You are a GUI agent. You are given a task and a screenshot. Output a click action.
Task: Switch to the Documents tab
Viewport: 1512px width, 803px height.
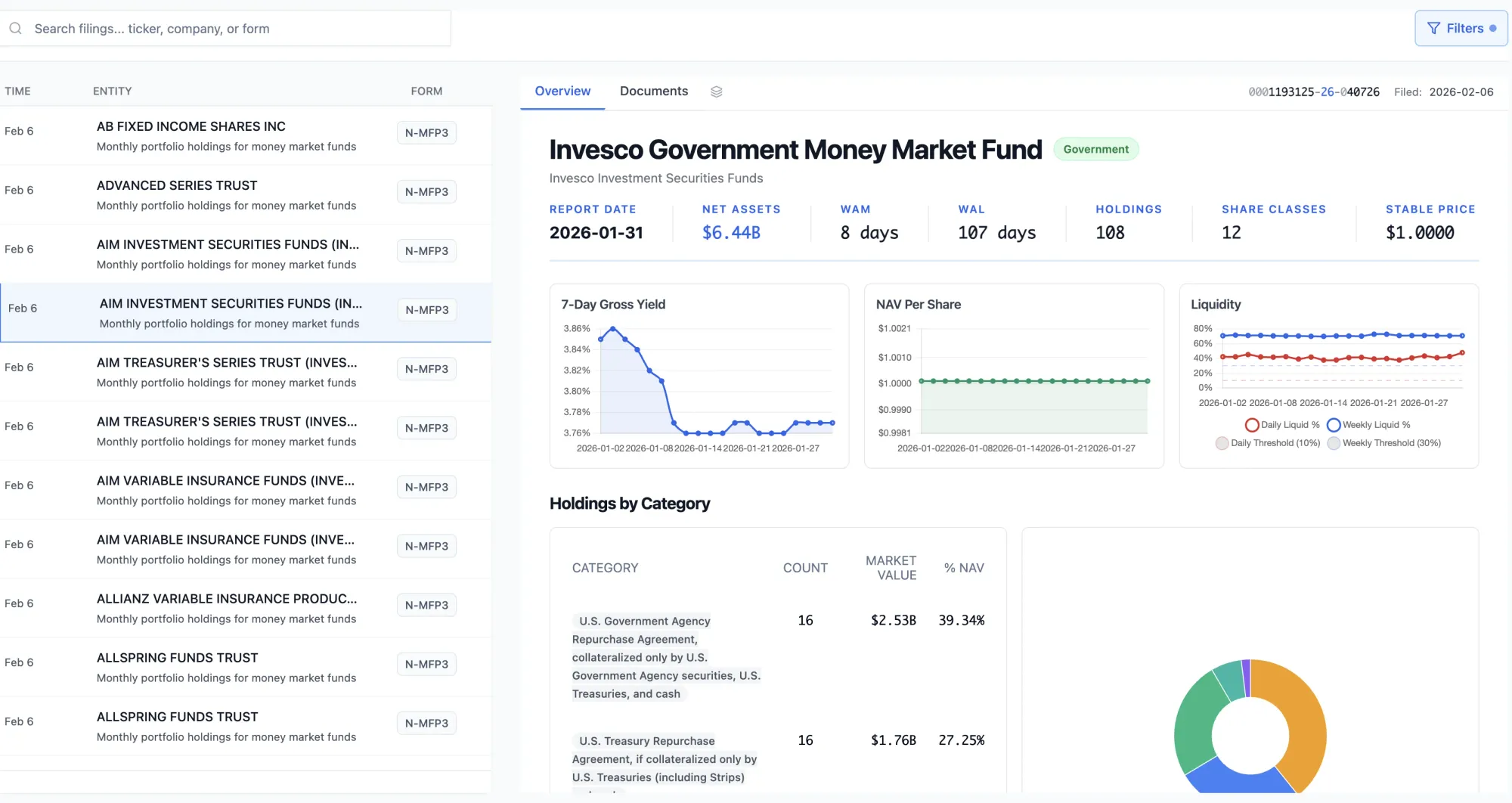[653, 91]
